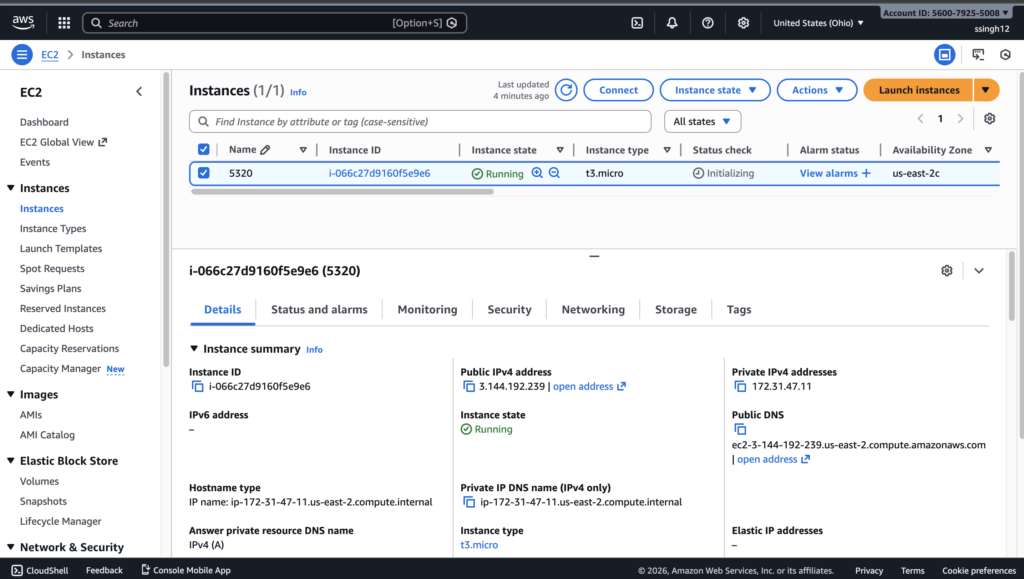Image resolution: width=1024 pixels, height=579 pixels.
Task: Click the Connect button
Action: [618, 90]
